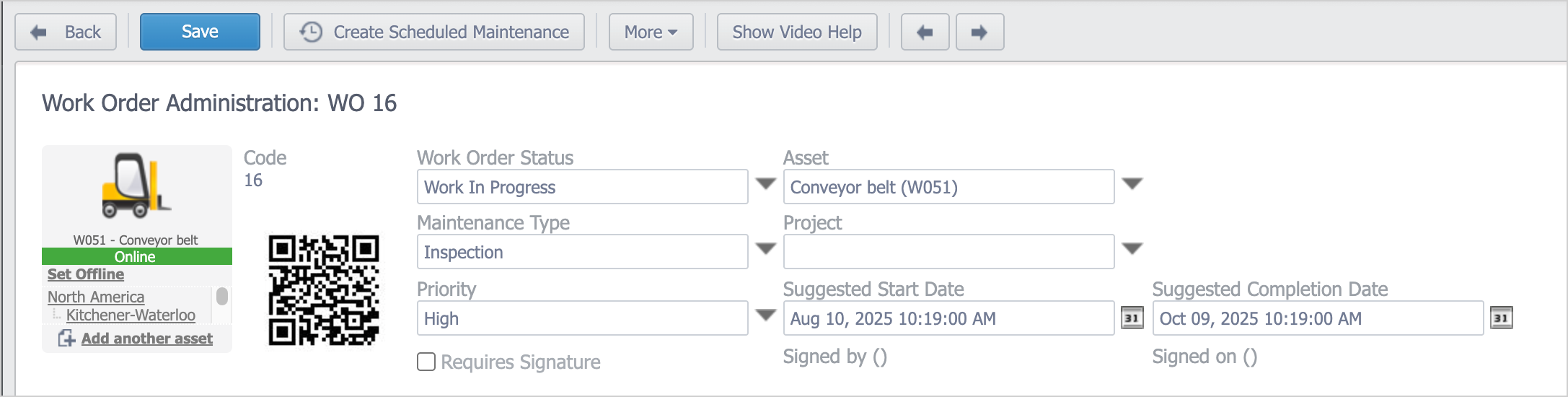The image size is (1568, 397).
Task: Open the Suggested Start Date calendar picker
Action: [1132, 318]
